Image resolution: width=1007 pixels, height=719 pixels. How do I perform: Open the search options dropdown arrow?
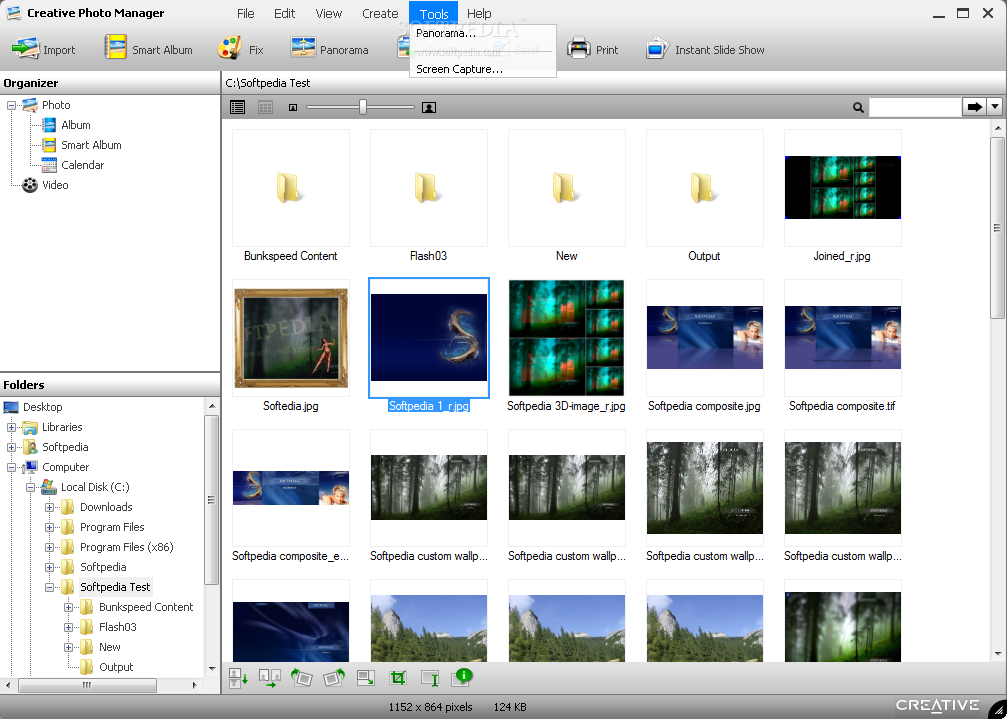coord(995,107)
